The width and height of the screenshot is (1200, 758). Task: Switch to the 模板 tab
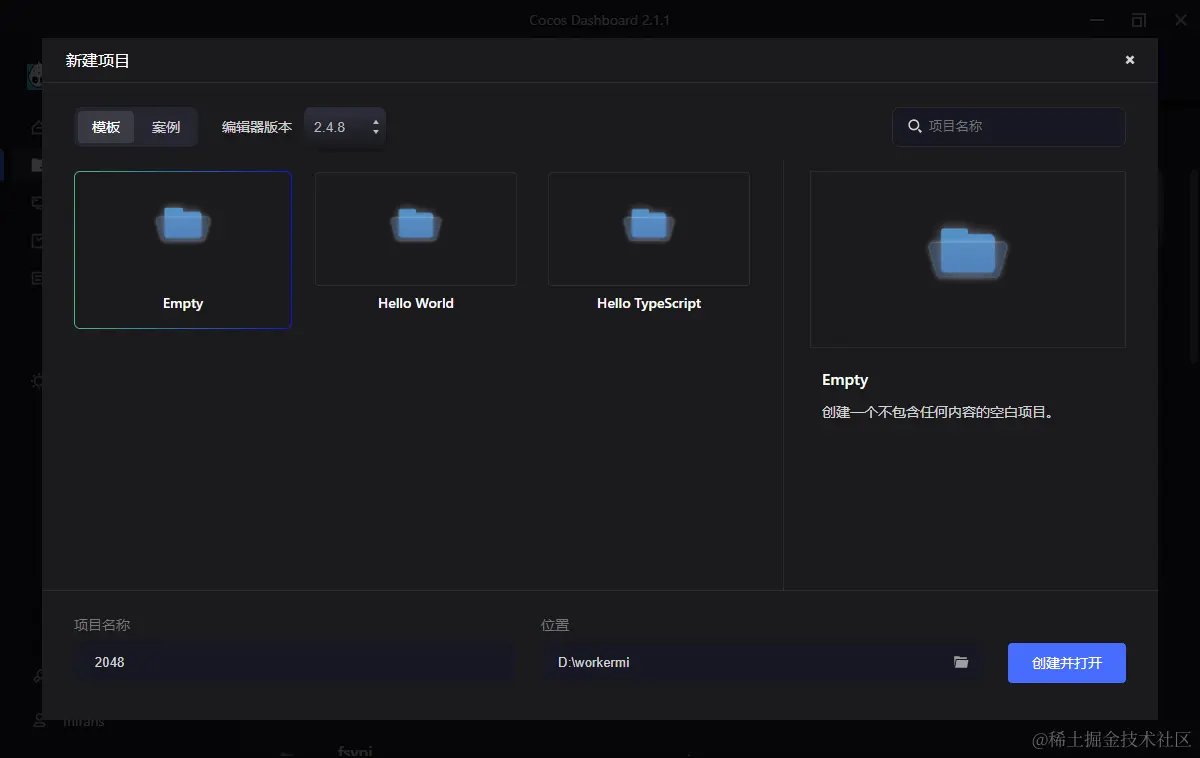tap(106, 127)
